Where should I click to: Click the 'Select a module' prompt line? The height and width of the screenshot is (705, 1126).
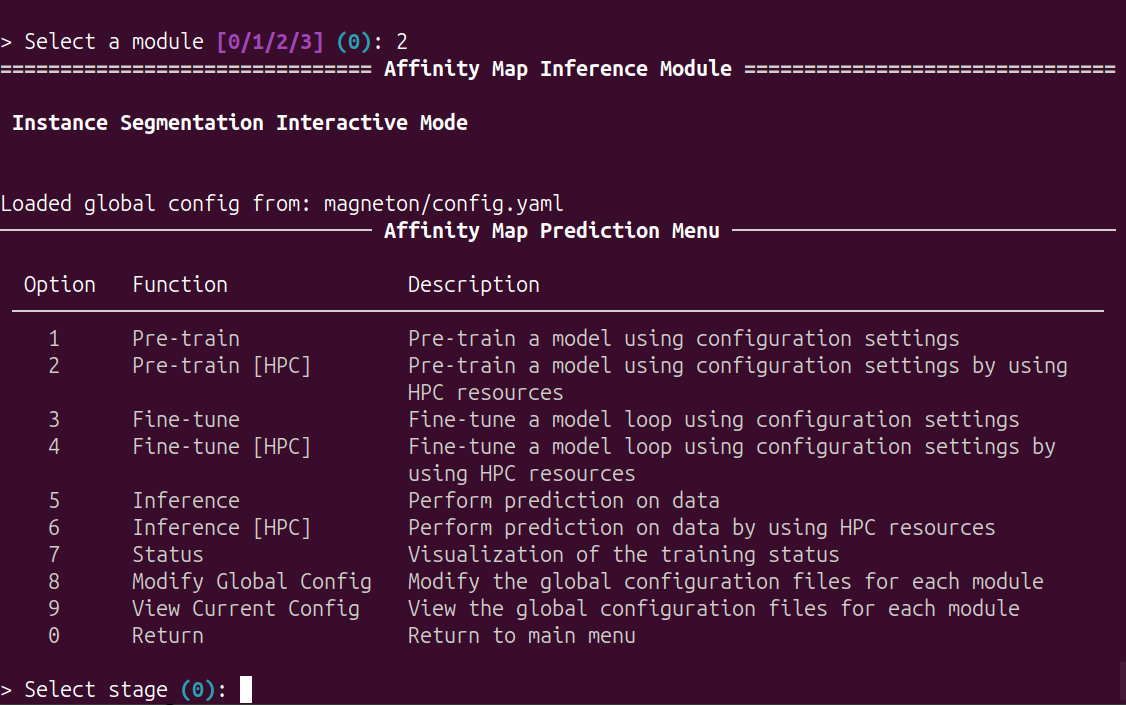click(x=204, y=42)
